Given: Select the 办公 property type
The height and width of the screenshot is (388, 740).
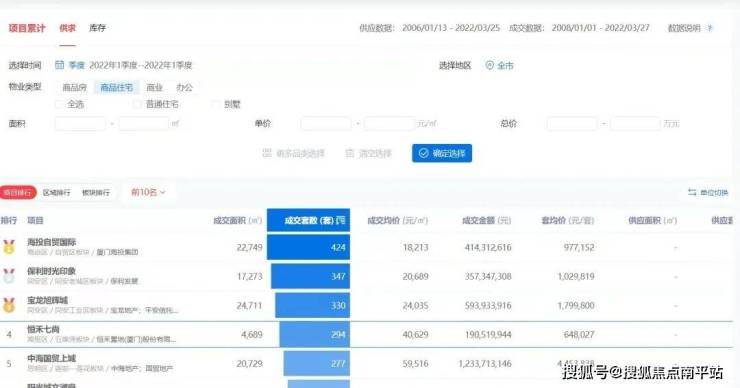Looking at the screenshot, I should [185, 87].
